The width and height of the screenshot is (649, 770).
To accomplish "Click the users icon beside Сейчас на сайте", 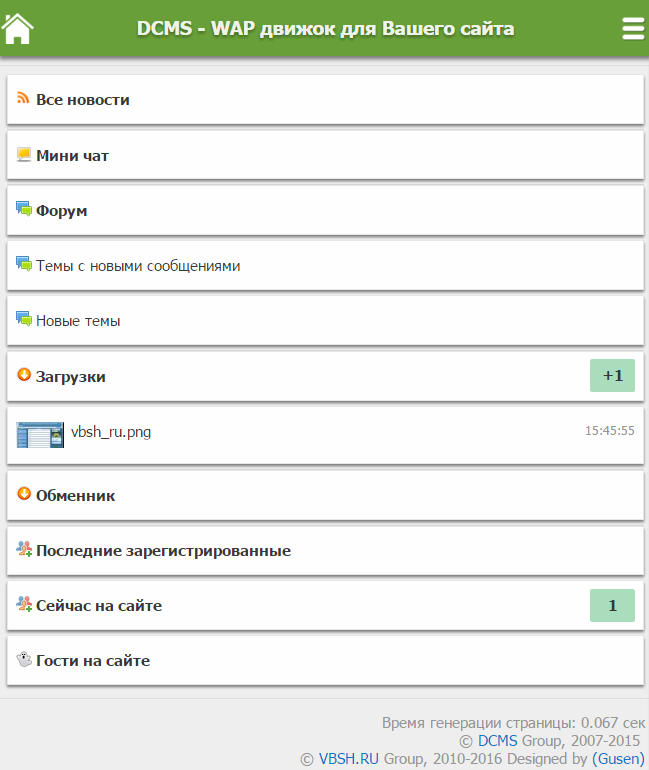I will (24, 604).
